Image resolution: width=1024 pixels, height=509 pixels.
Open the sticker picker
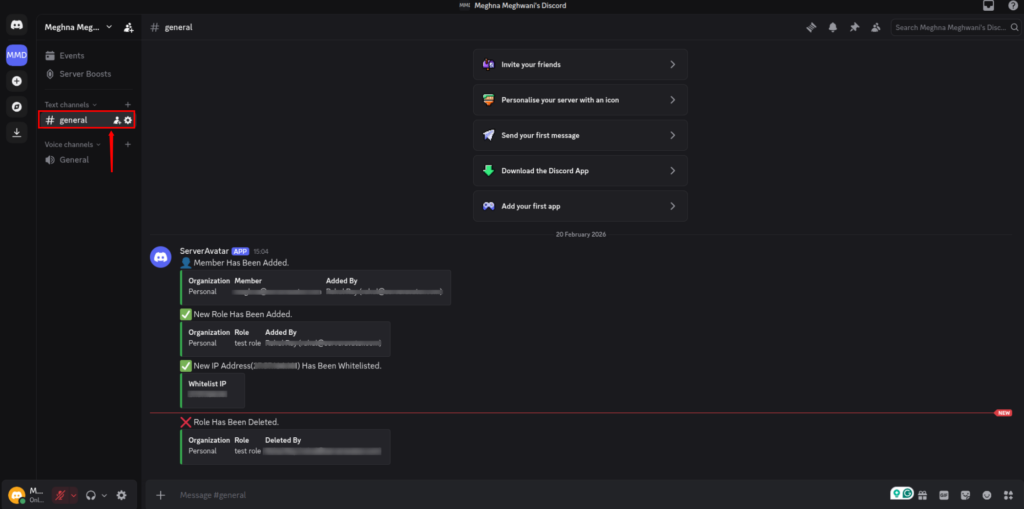pyautogui.click(x=965, y=495)
